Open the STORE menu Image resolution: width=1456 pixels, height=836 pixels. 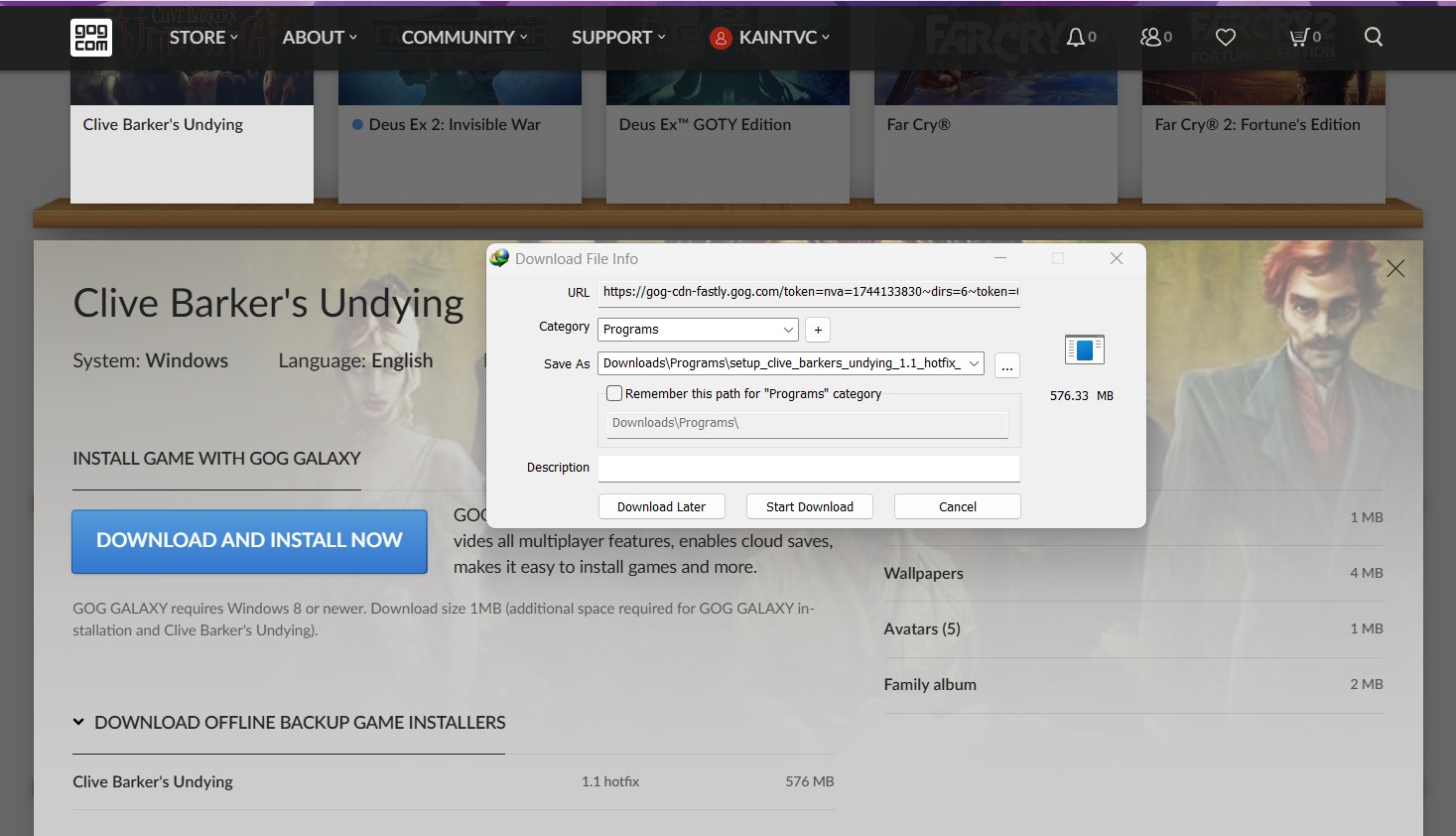pos(203,37)
